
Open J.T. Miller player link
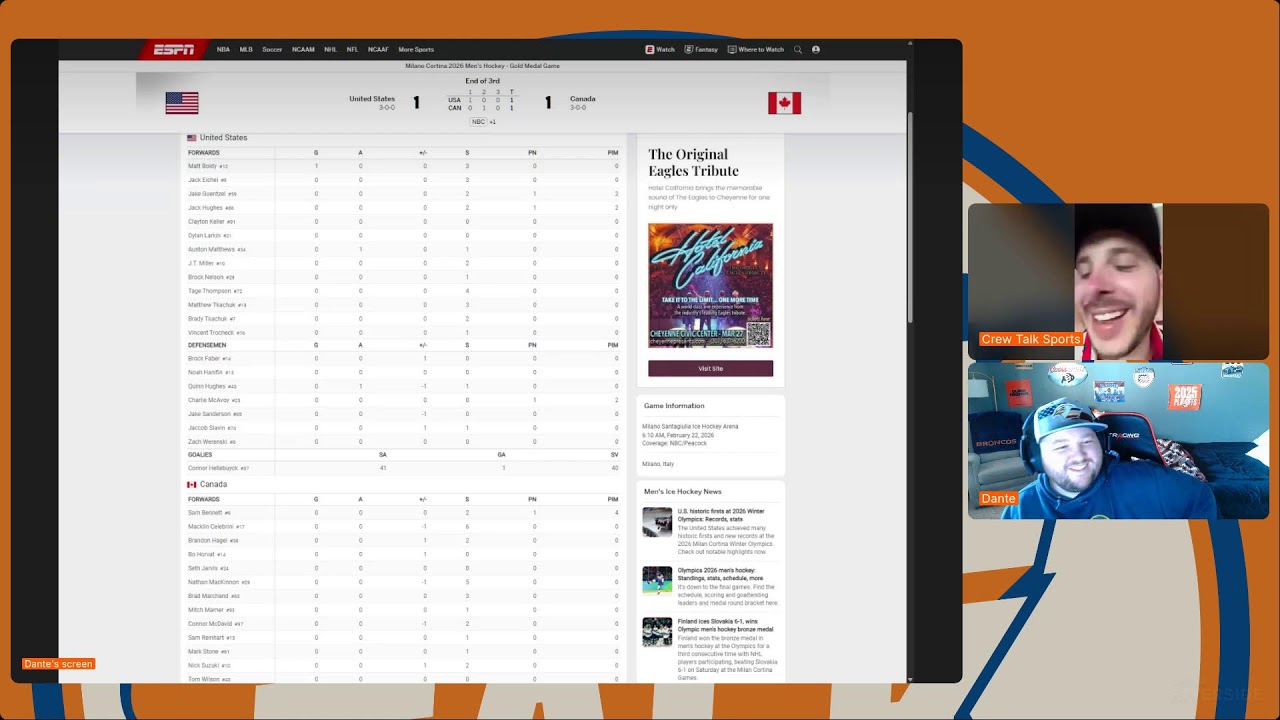click(x=200, y=263)
